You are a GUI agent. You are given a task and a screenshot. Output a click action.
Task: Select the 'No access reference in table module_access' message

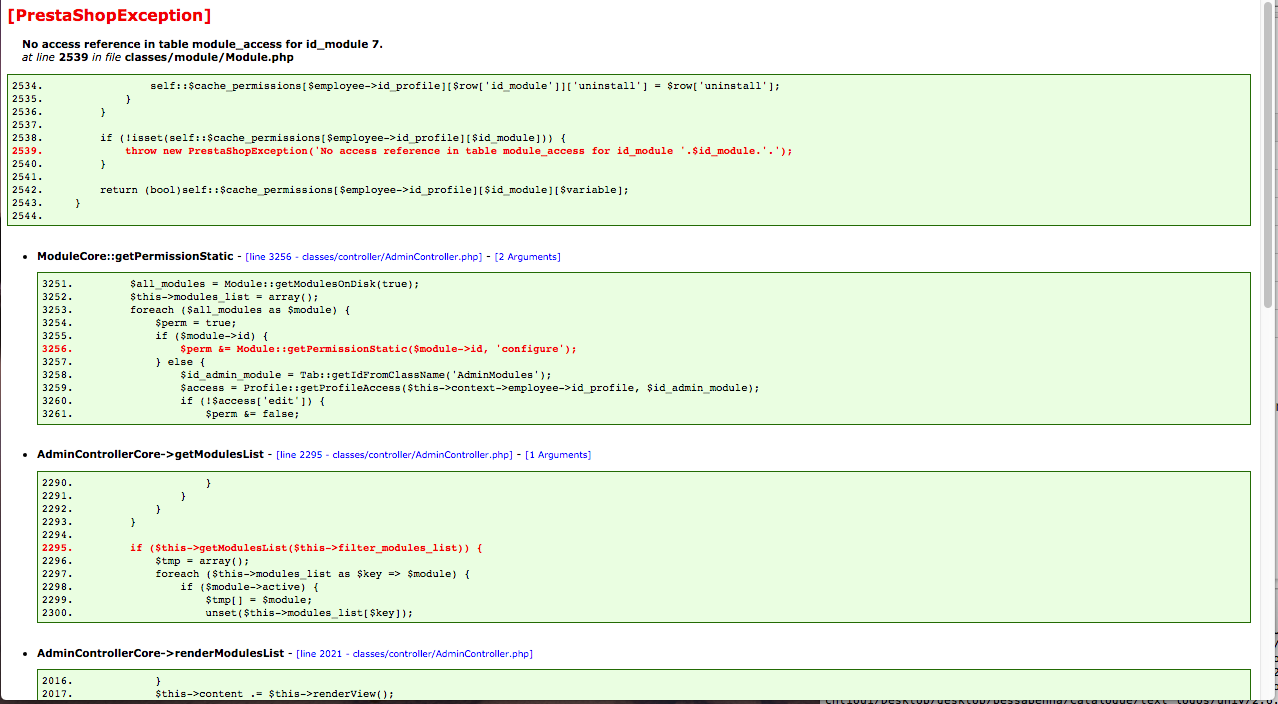click(202, 44)
